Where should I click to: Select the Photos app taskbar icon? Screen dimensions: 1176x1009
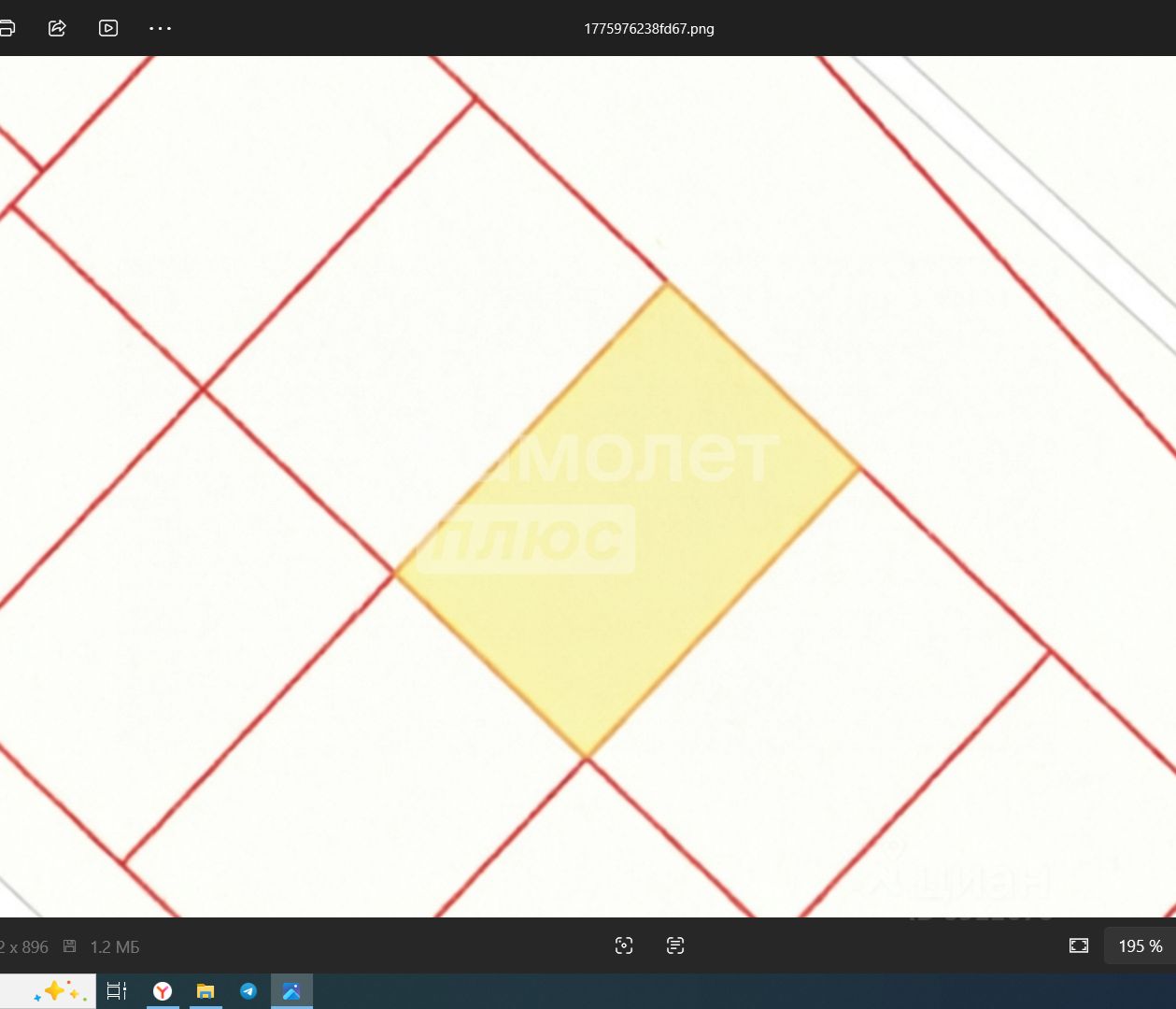[x=291, y=991]
